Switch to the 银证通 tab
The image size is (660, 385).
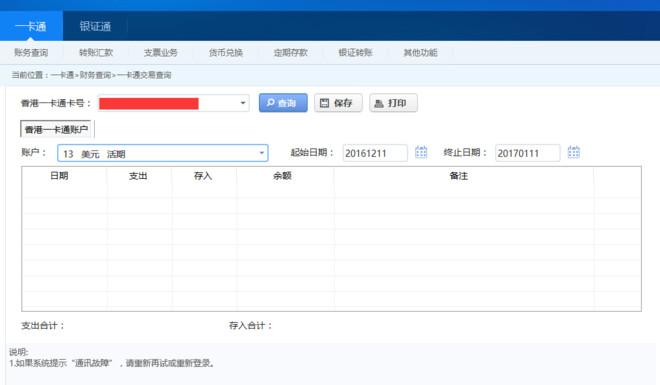tap(95, 26)
